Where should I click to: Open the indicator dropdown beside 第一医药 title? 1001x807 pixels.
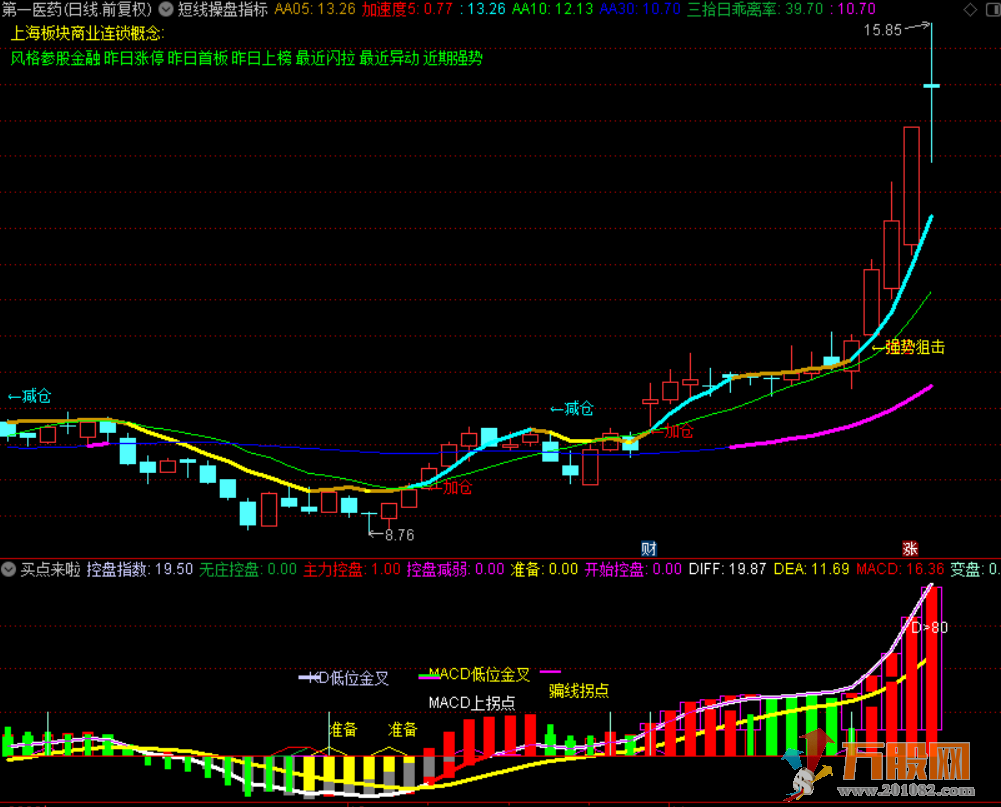pyautogui.click(x=165, y=9)
